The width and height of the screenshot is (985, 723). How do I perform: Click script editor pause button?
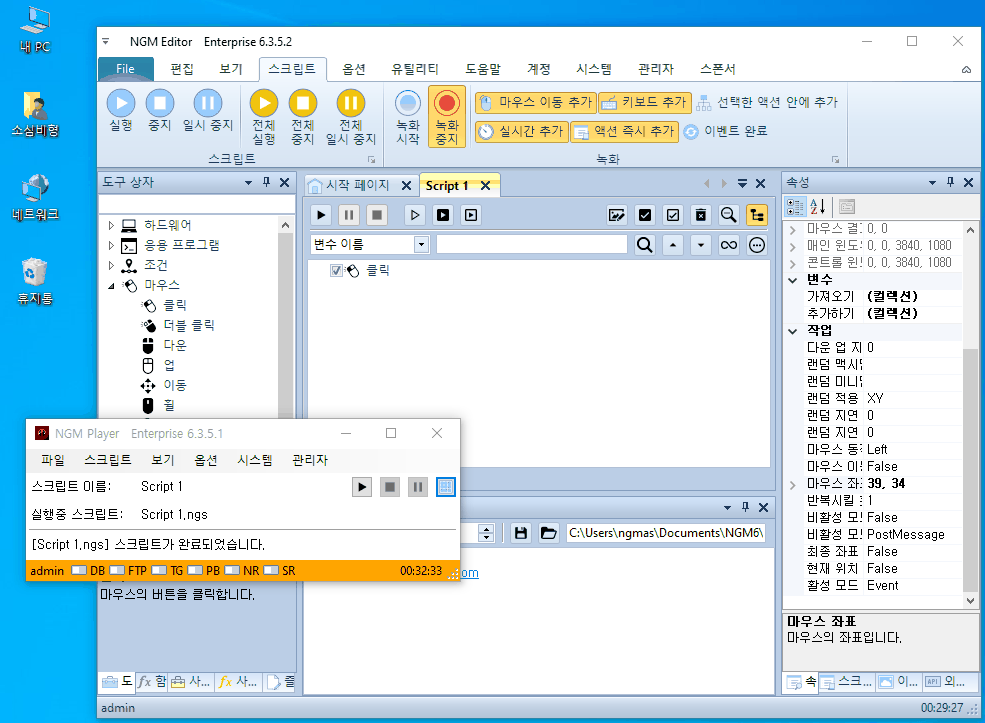[349, 215]
